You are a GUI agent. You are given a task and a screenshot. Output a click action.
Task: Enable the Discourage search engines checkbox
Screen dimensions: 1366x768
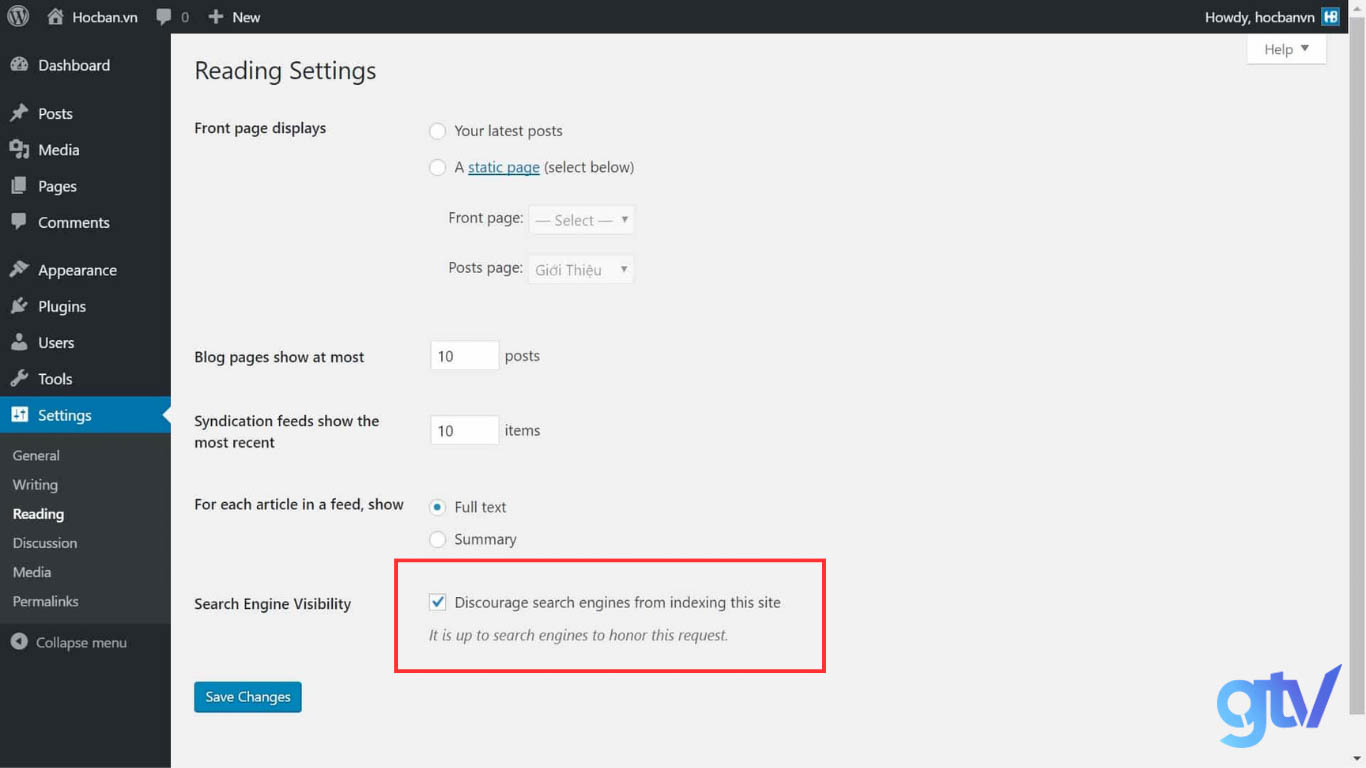coord(437,601)
